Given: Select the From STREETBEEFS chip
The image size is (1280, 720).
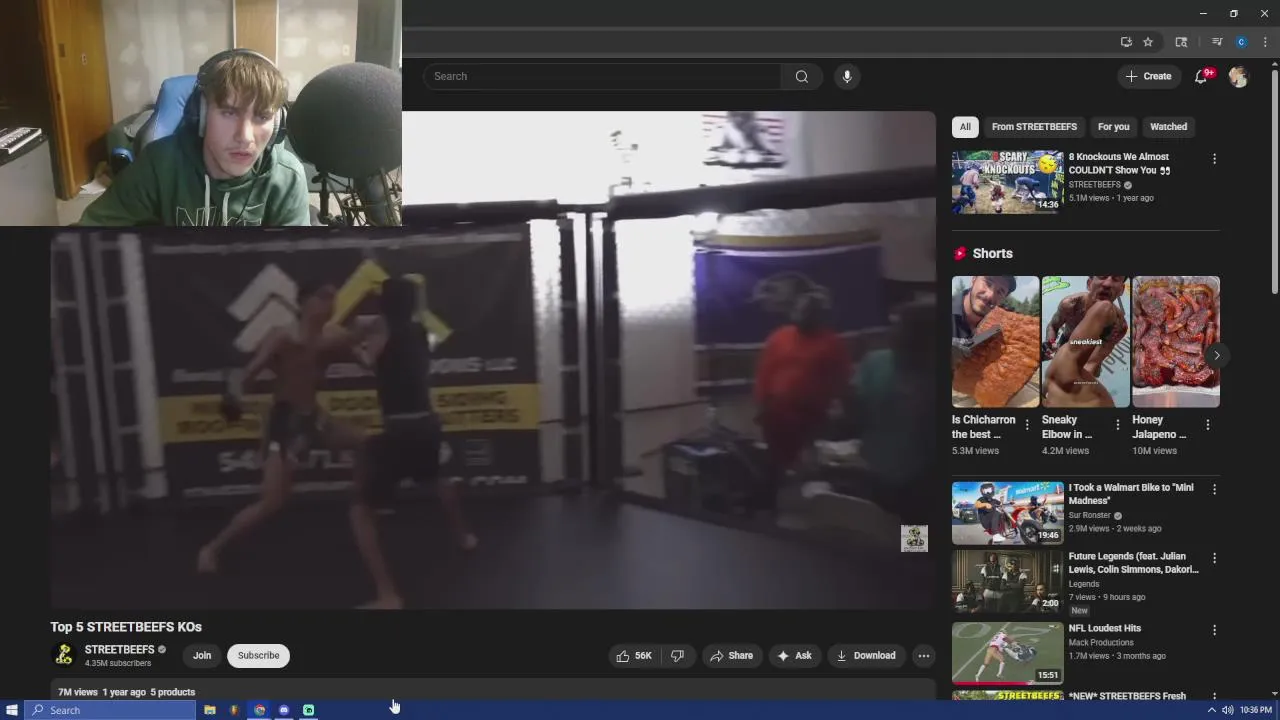Looking at the screenshot, I should pos(1034,127).
